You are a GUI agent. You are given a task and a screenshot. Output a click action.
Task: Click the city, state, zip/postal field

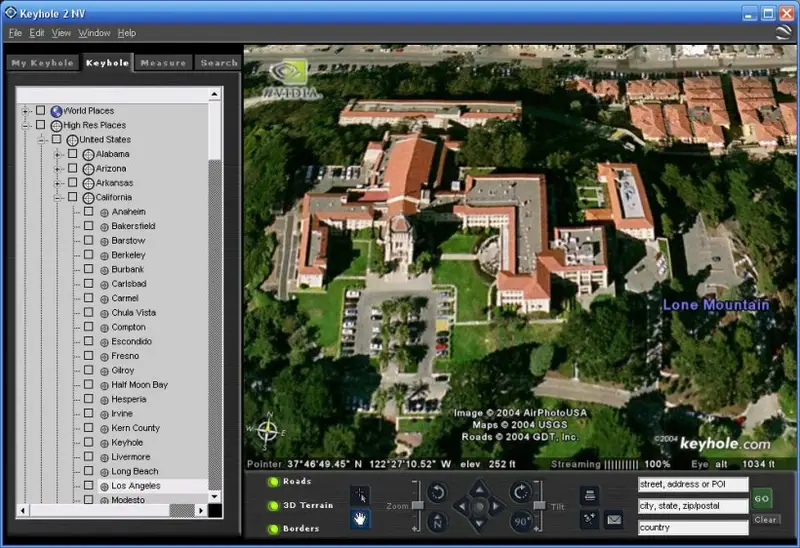click(693, 506)
